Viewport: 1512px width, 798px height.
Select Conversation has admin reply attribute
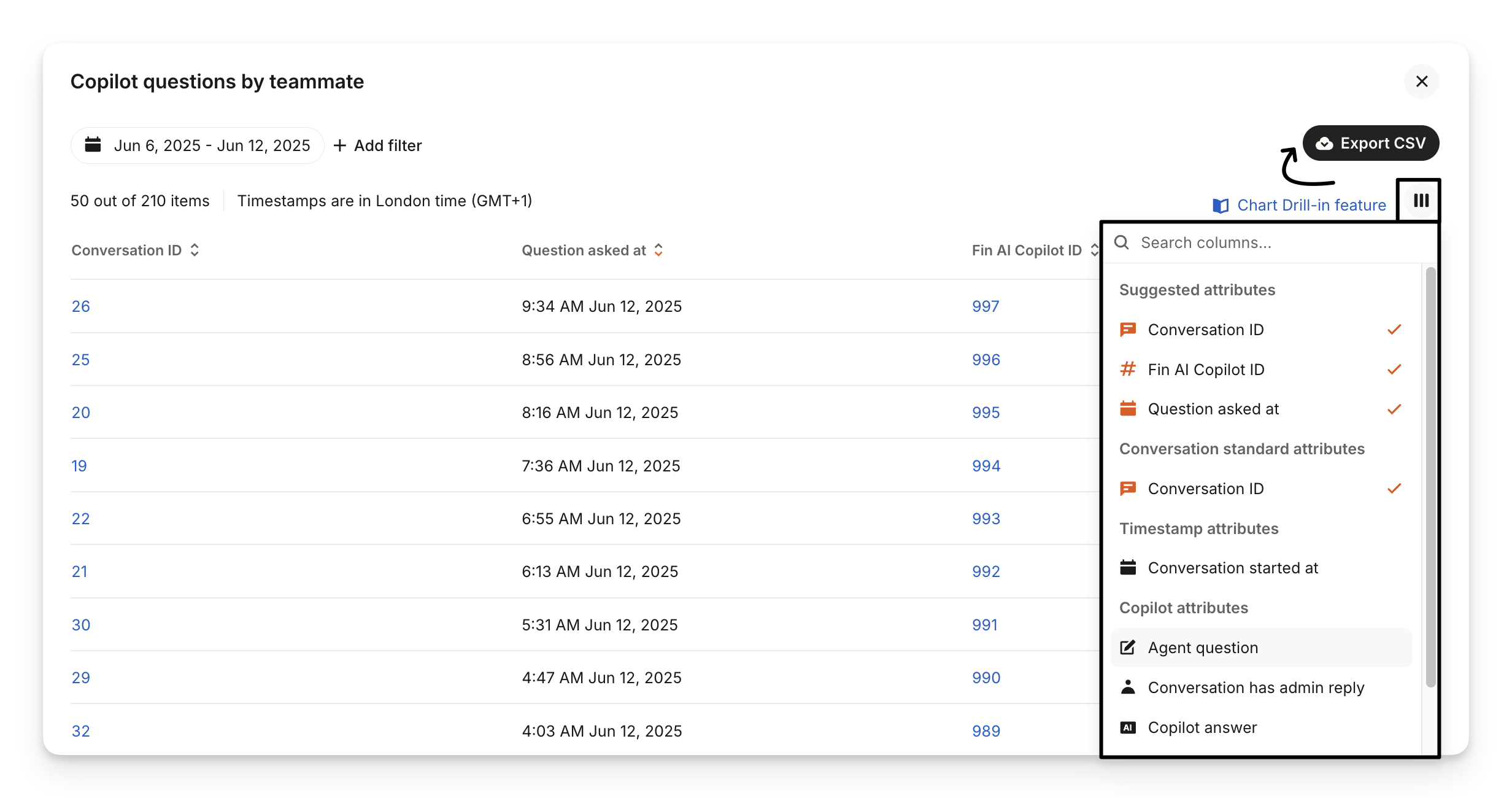click(1255, 688)
